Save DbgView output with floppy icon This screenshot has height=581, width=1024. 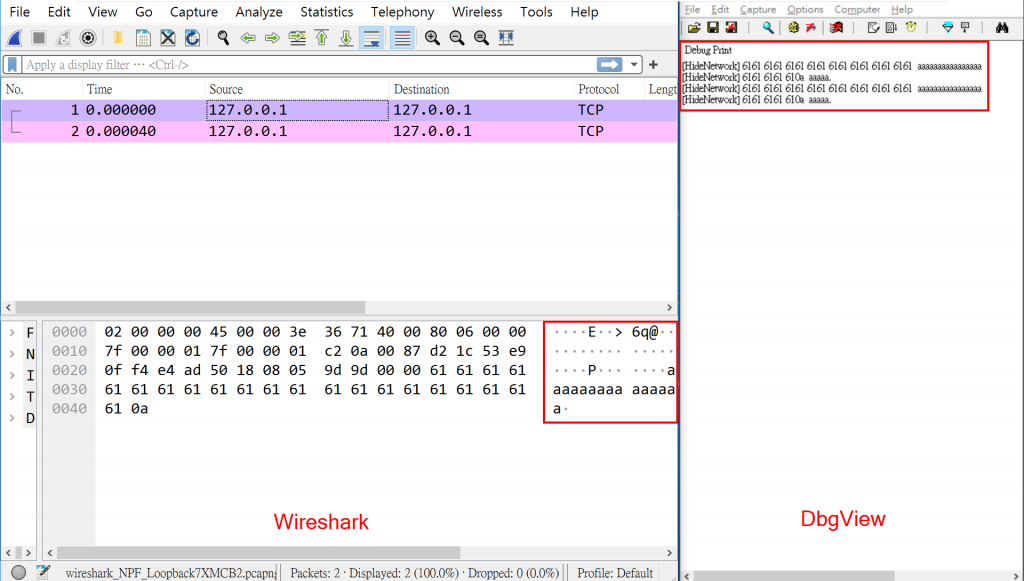tap(713, 27)
